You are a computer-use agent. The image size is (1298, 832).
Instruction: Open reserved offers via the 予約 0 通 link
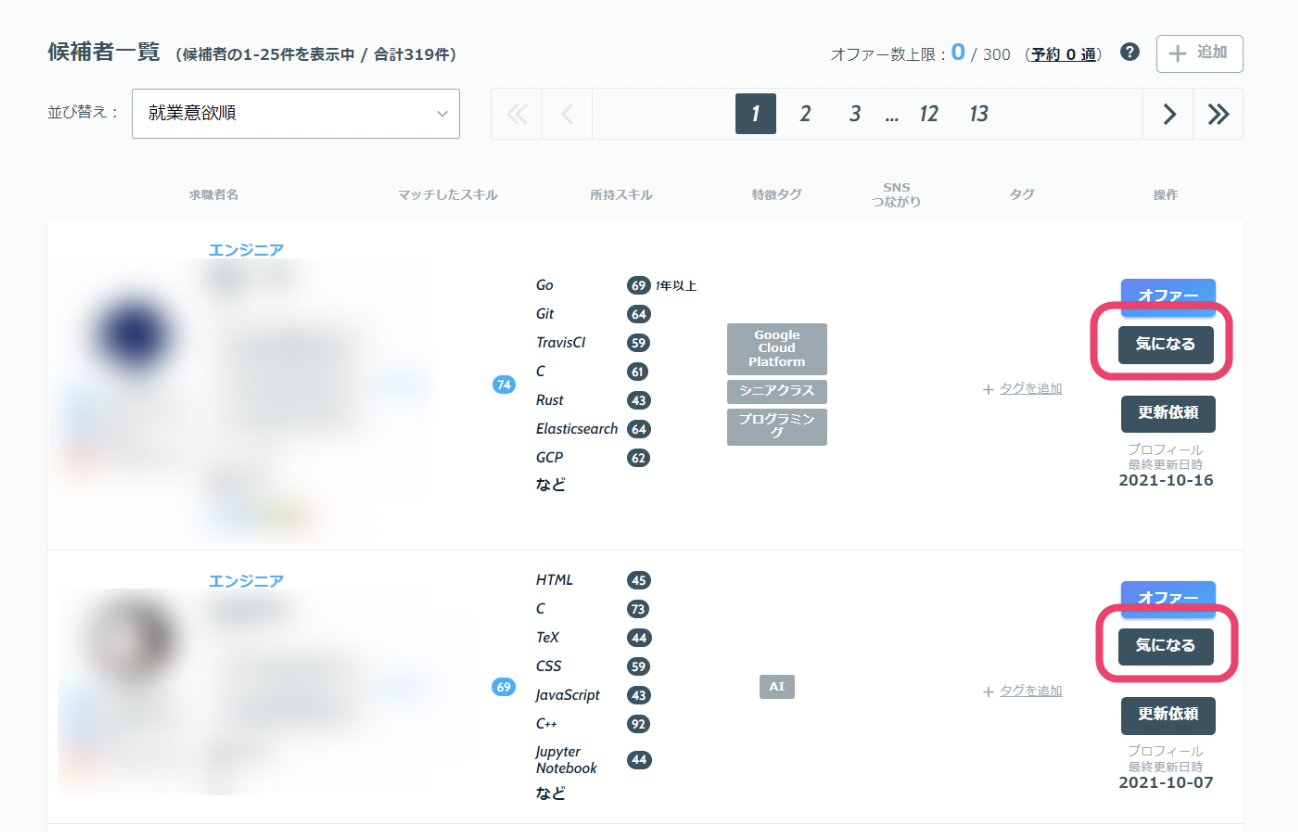pyautogui.click(x=1063, y=53)
